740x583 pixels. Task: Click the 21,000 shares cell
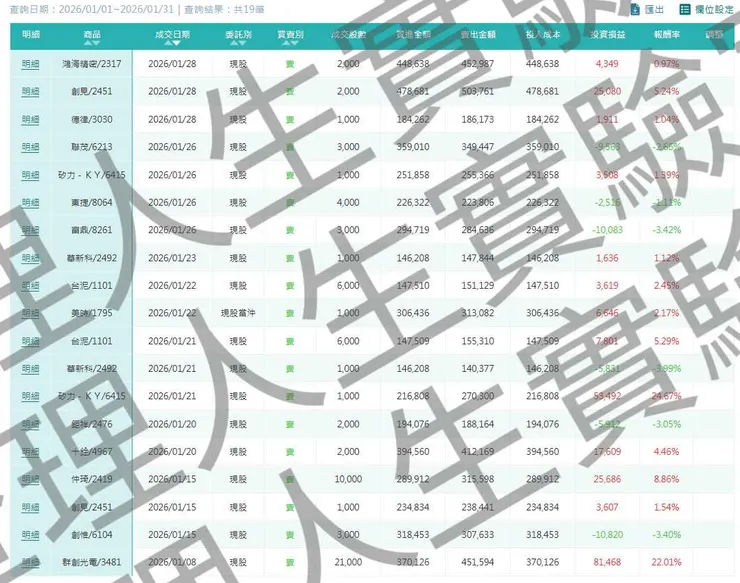[x=348, y=562]
